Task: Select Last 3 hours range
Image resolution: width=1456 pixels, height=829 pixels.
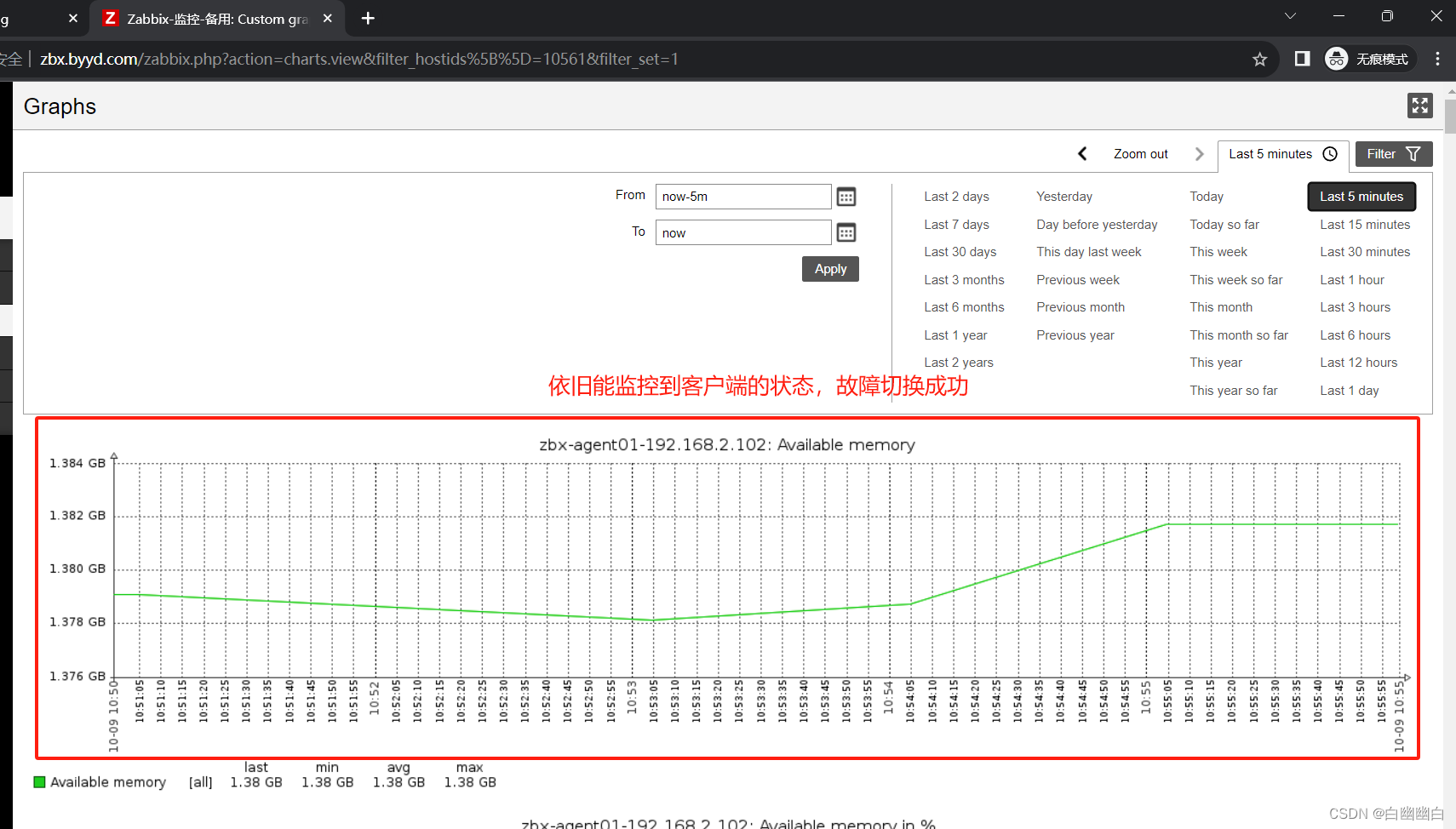Action: coord(1355,307)
